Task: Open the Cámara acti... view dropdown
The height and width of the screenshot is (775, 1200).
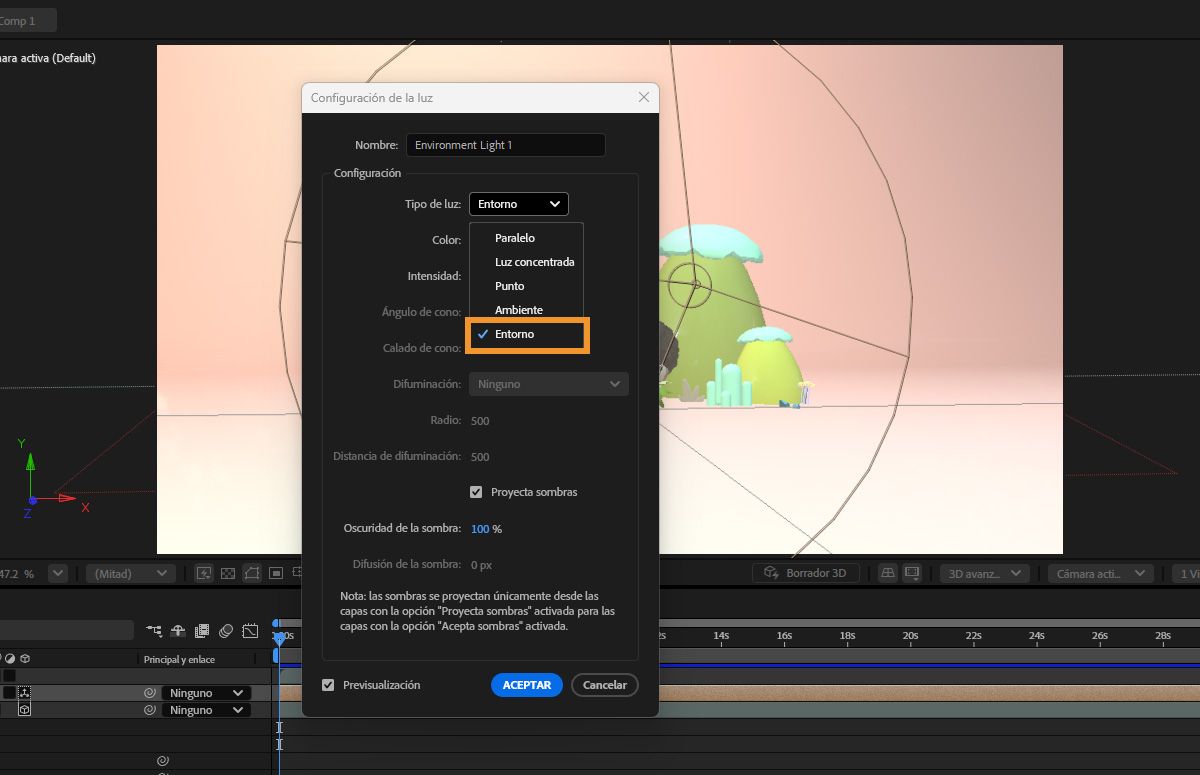Action: click(x=1101, y=573)
